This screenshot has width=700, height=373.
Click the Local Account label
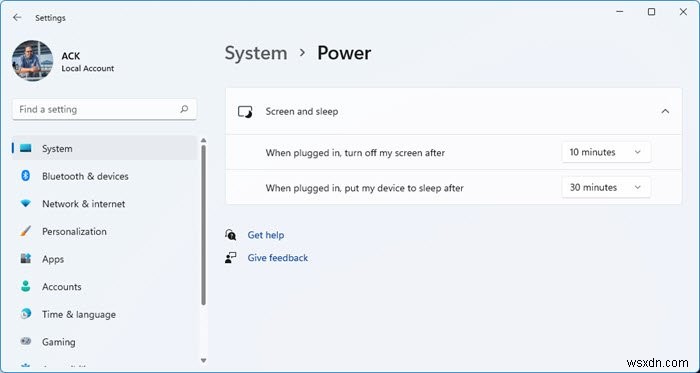click(88, 68)
